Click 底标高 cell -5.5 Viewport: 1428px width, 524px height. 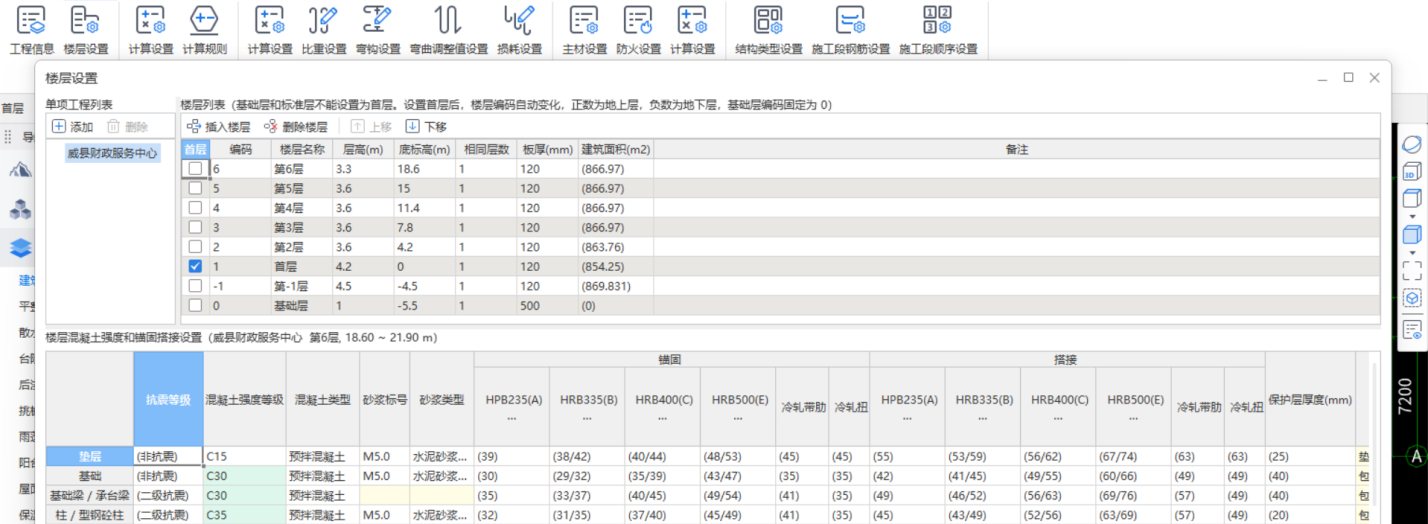(x=425, y=305)
